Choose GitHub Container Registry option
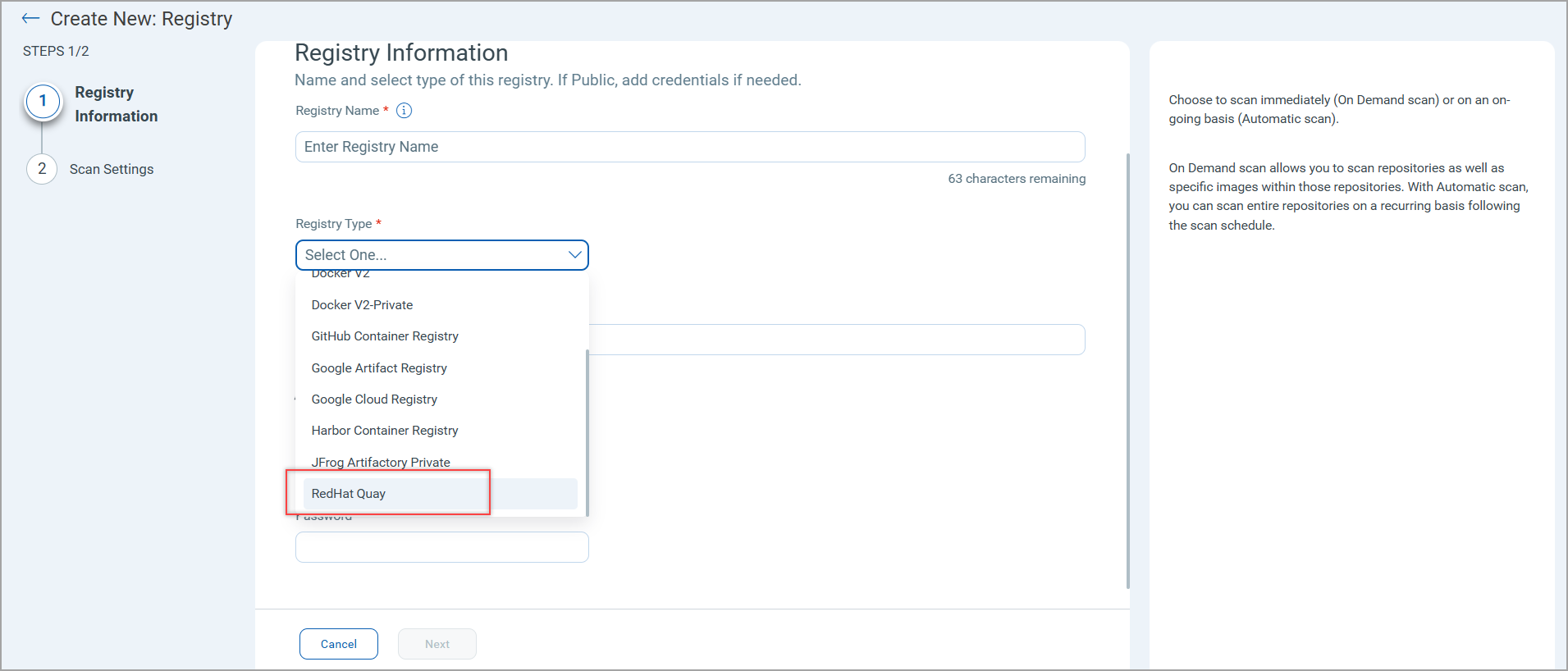1568x671 pixels. click(384, 335)
